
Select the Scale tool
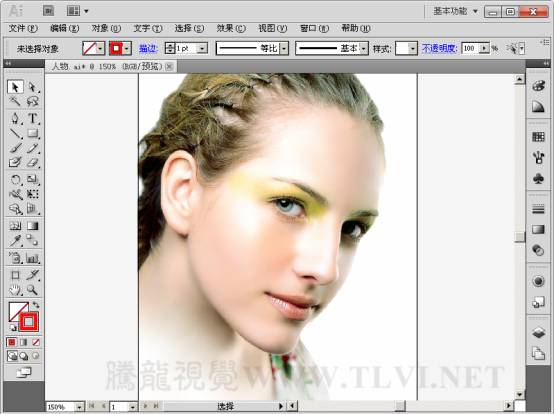(x=32, y=179)
